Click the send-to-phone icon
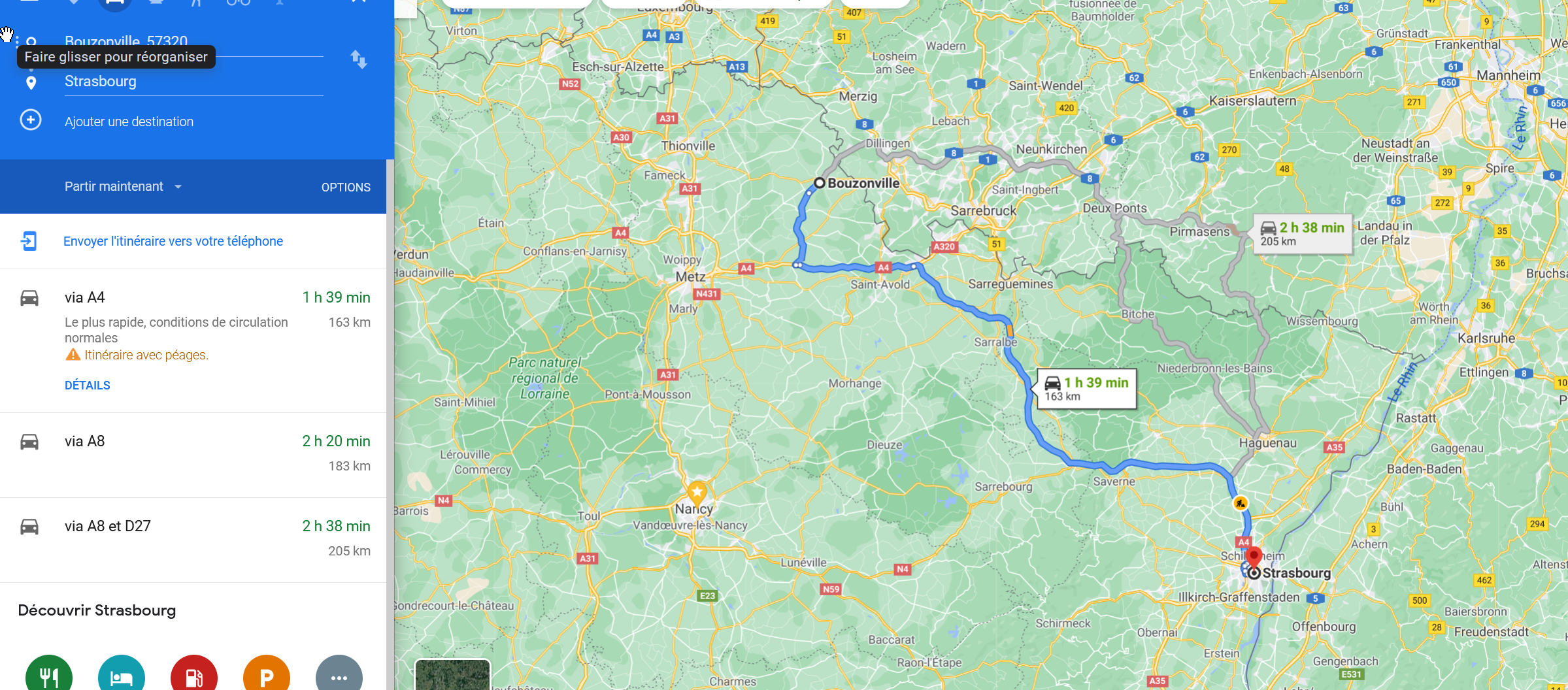The width and height of the screenshot is (1568, 690). tap(29, 241)
